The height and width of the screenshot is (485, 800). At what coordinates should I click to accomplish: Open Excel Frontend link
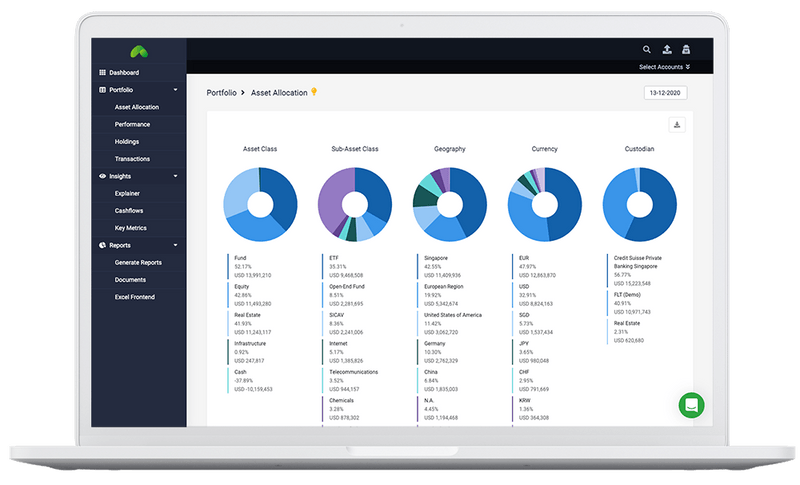coord(135,297)
